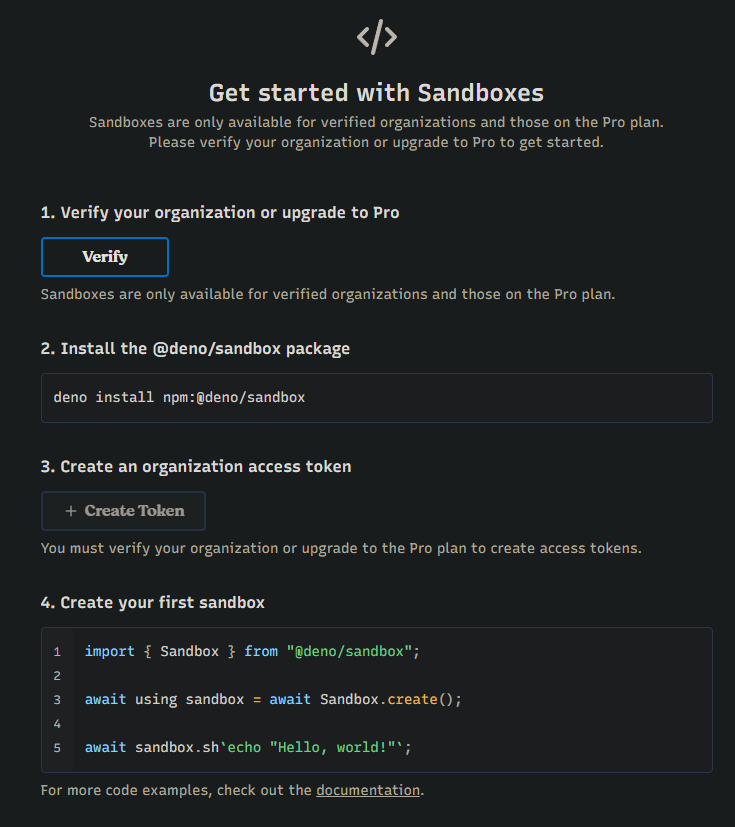
Task: Click the Create Token button label
Action: [x=134, y=511]
